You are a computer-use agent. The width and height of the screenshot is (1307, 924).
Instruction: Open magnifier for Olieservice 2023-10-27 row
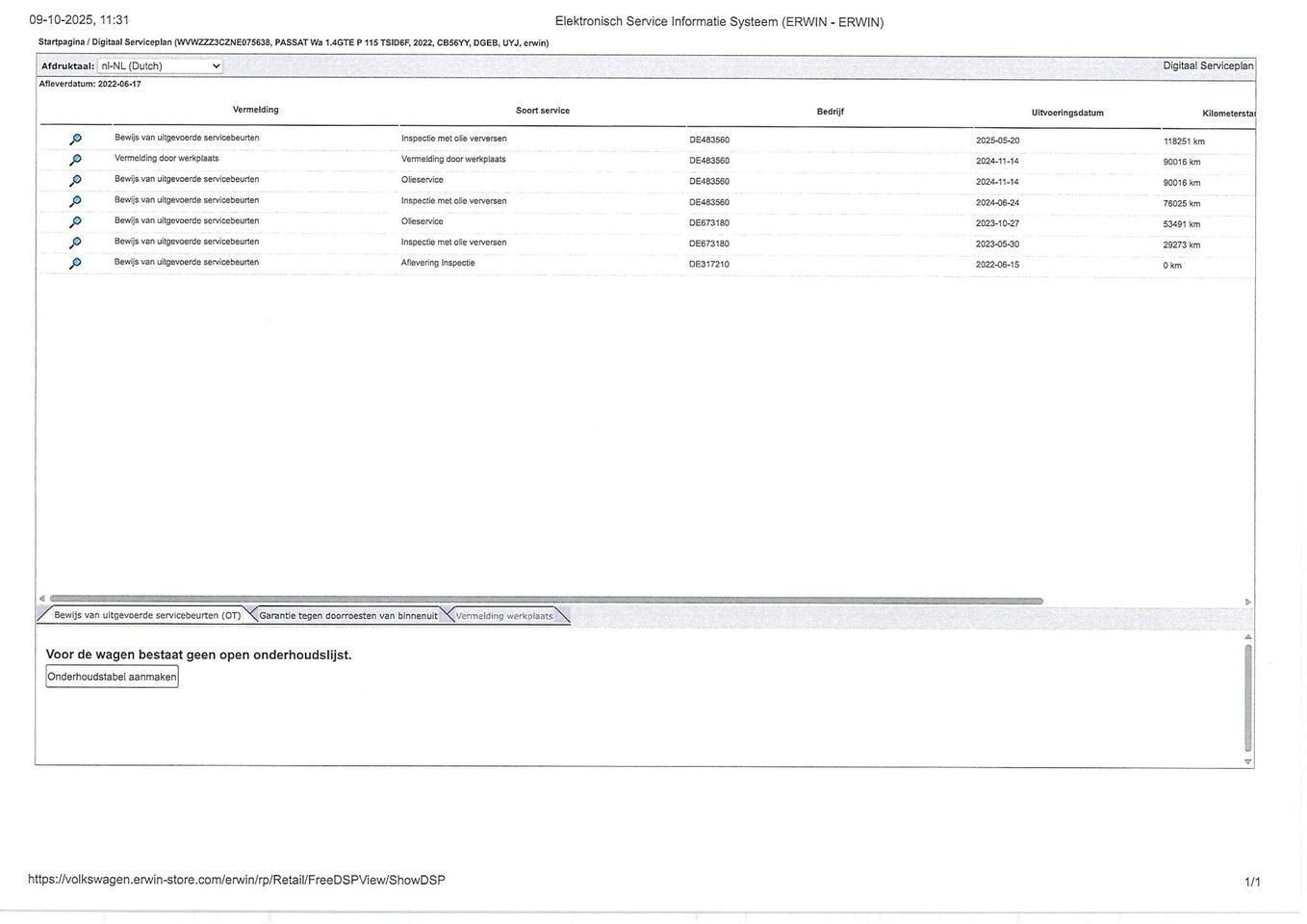click(75, 222)
